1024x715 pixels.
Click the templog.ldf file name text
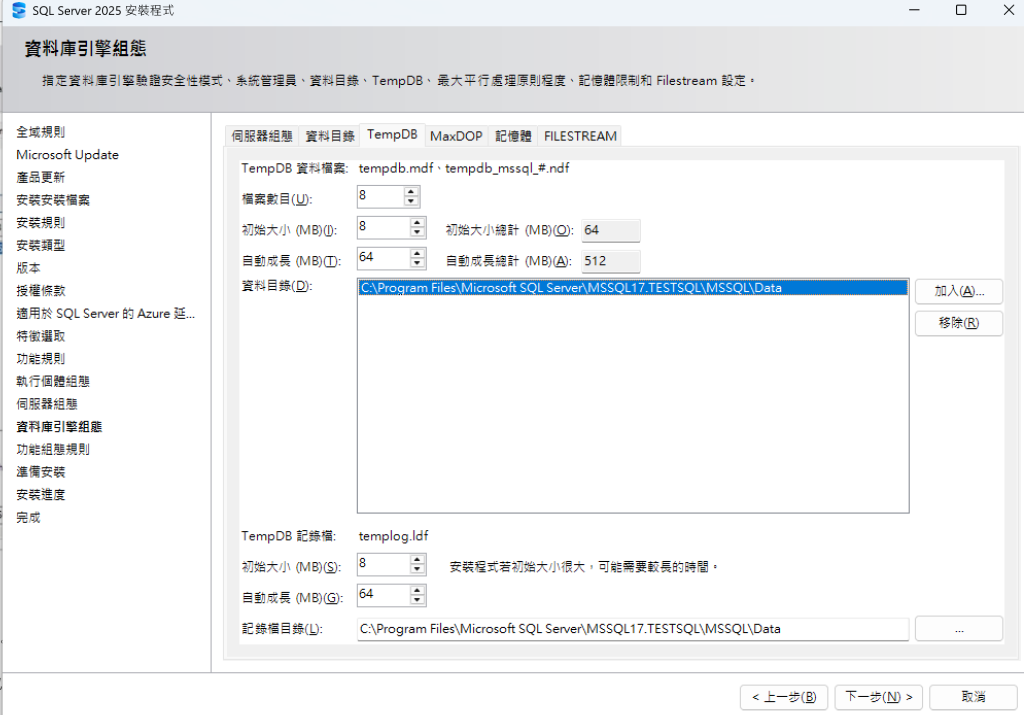[393, 536]
